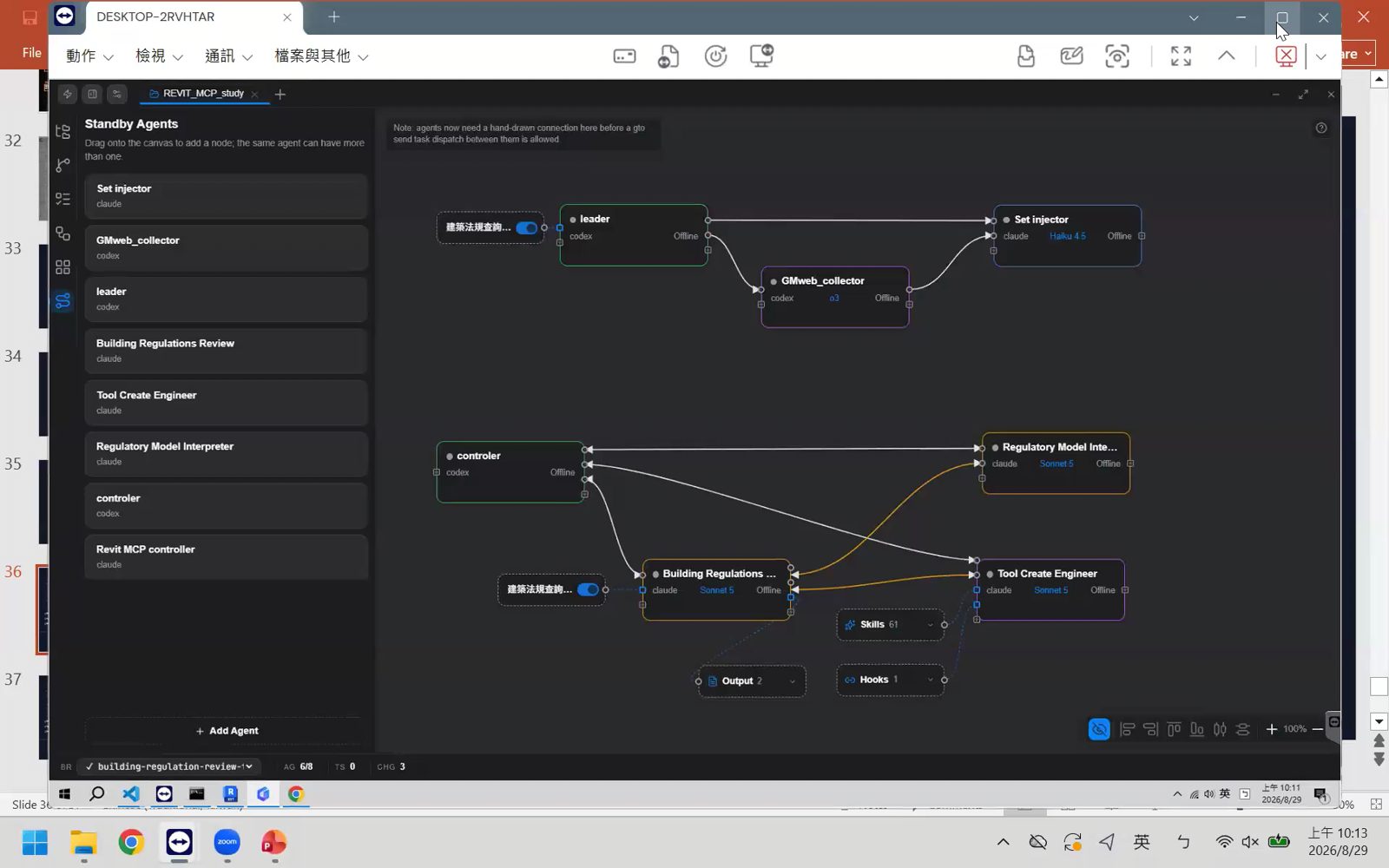
Task: Open canvas help question mark icon
Action: (x=1321, y=128)
